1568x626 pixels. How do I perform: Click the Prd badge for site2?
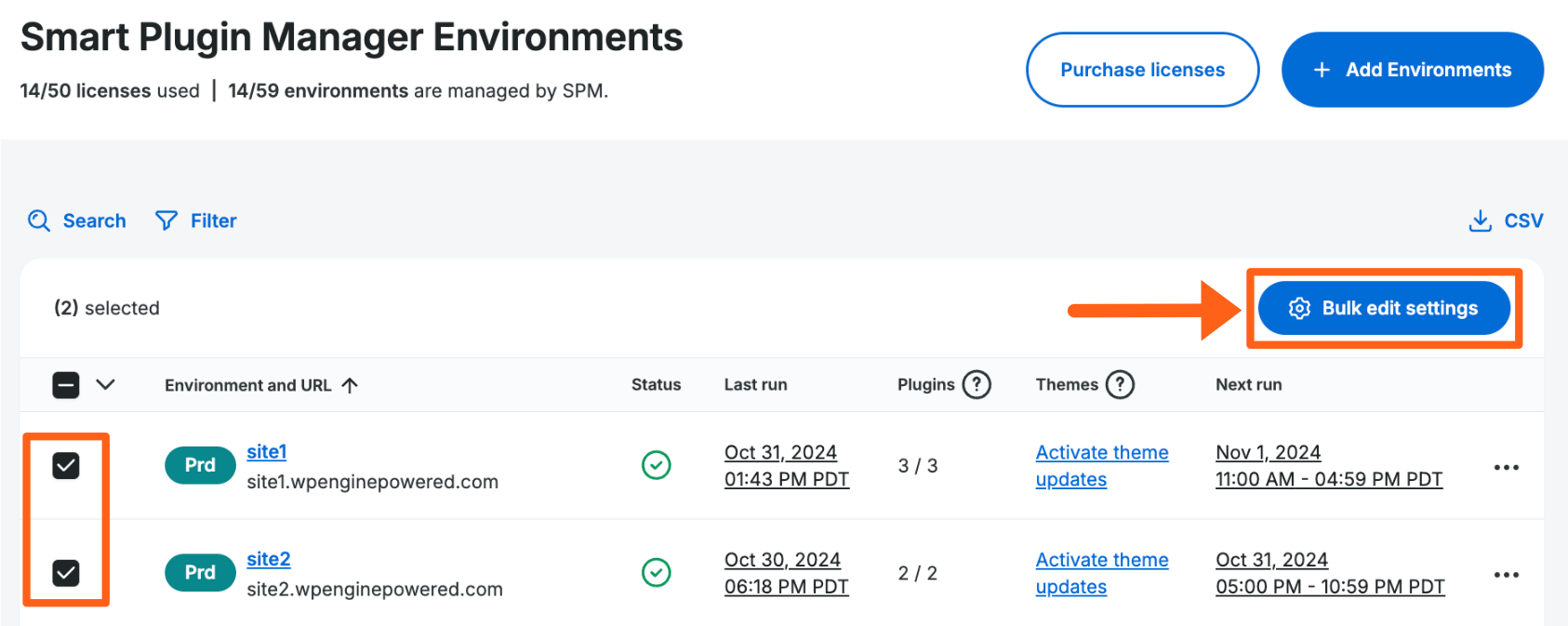coord(200,573)
